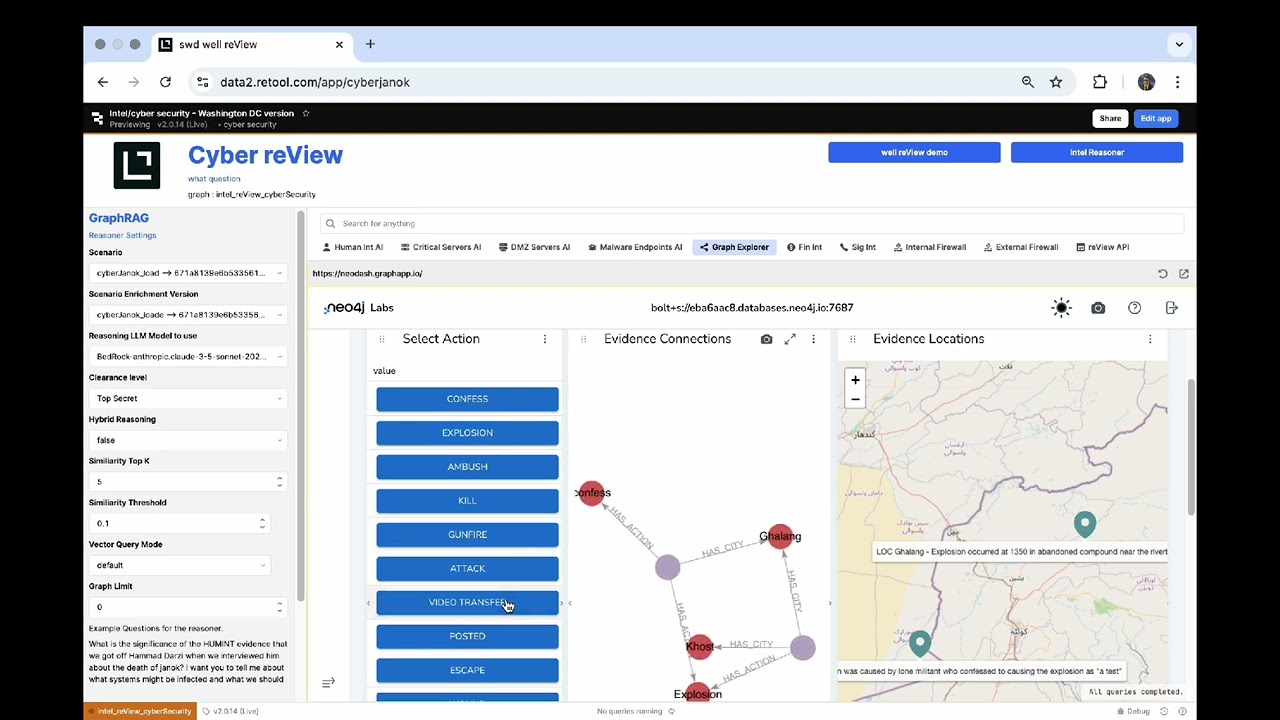Adjust Similarity Threshold stepper arrows
Image resolution: width=1280 pixels, height=720 pixels.
click(262, 523)
